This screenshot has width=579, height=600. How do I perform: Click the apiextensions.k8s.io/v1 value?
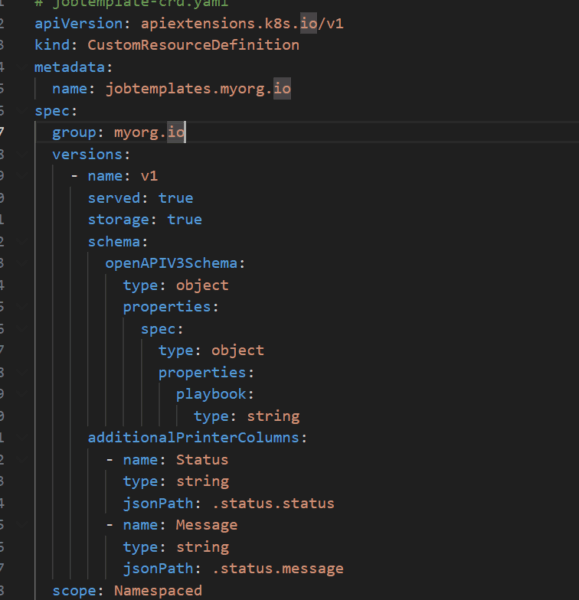(242, 24)
